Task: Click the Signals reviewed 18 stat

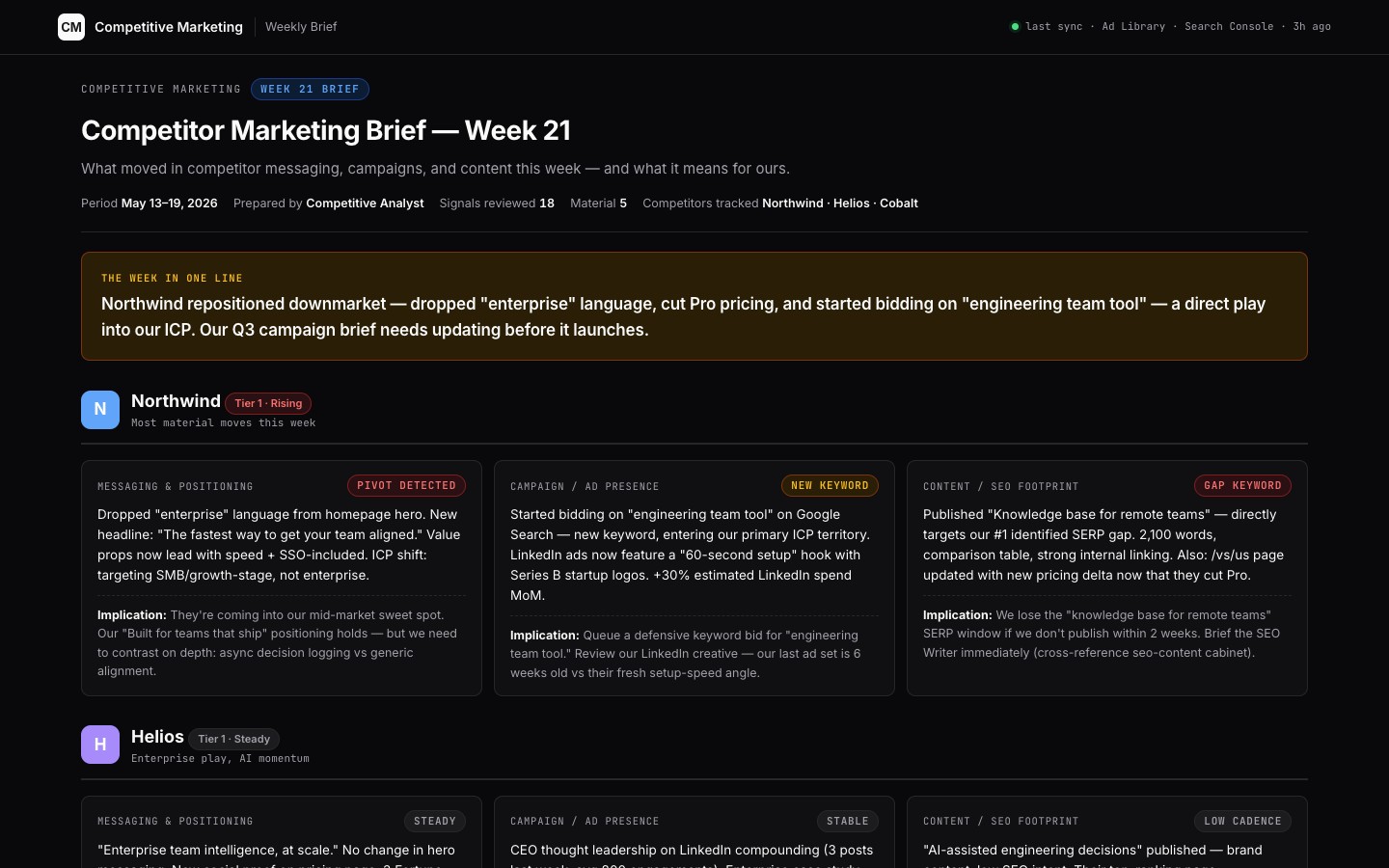Action: coord(497,203)
